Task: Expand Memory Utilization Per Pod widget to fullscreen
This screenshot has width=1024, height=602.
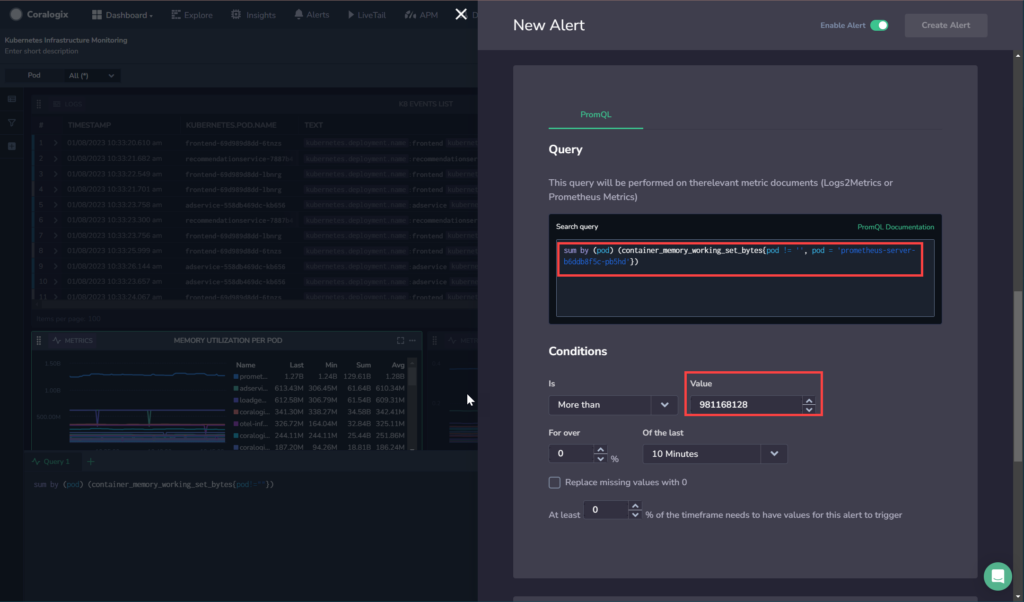Action: pos(400,340)
